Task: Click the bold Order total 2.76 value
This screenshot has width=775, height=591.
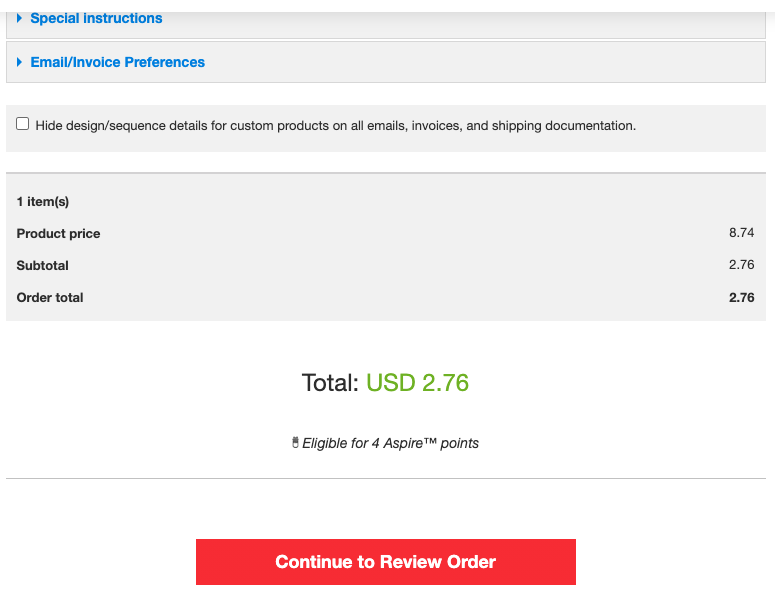Action: 741,297
